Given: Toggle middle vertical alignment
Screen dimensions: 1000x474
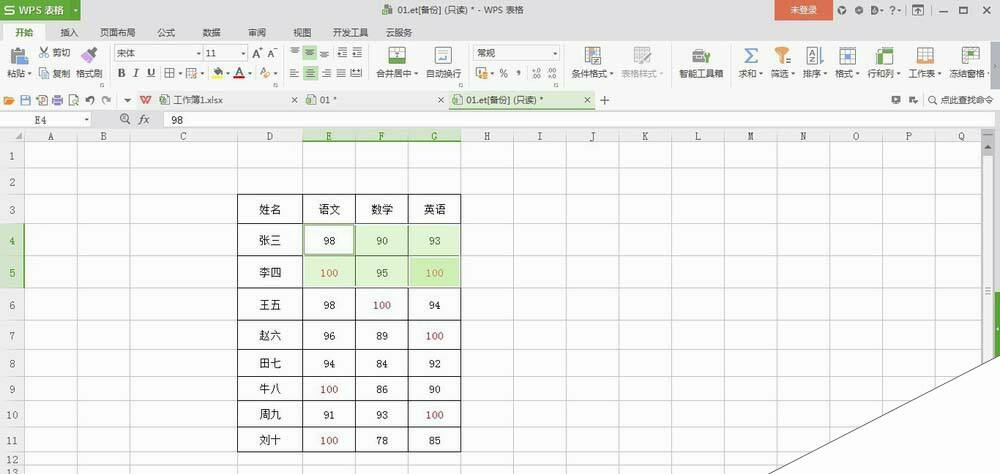Looking at the screenshot, I should tap(310, 52).
